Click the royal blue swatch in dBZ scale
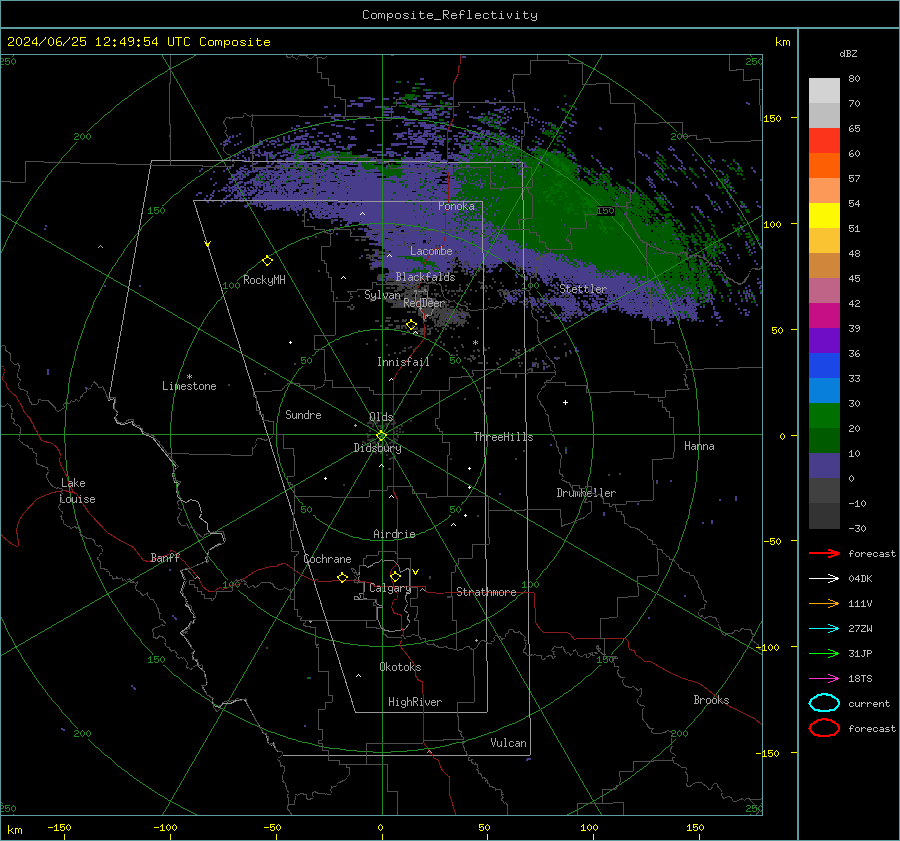 [824, 366]
